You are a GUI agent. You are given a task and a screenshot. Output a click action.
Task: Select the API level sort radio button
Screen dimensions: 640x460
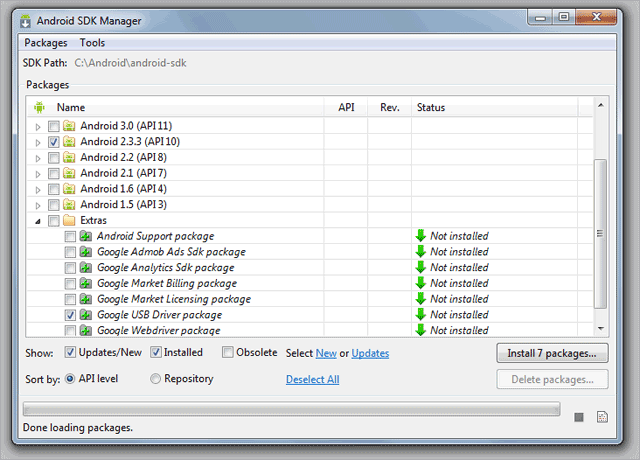(x=70, y=379)
